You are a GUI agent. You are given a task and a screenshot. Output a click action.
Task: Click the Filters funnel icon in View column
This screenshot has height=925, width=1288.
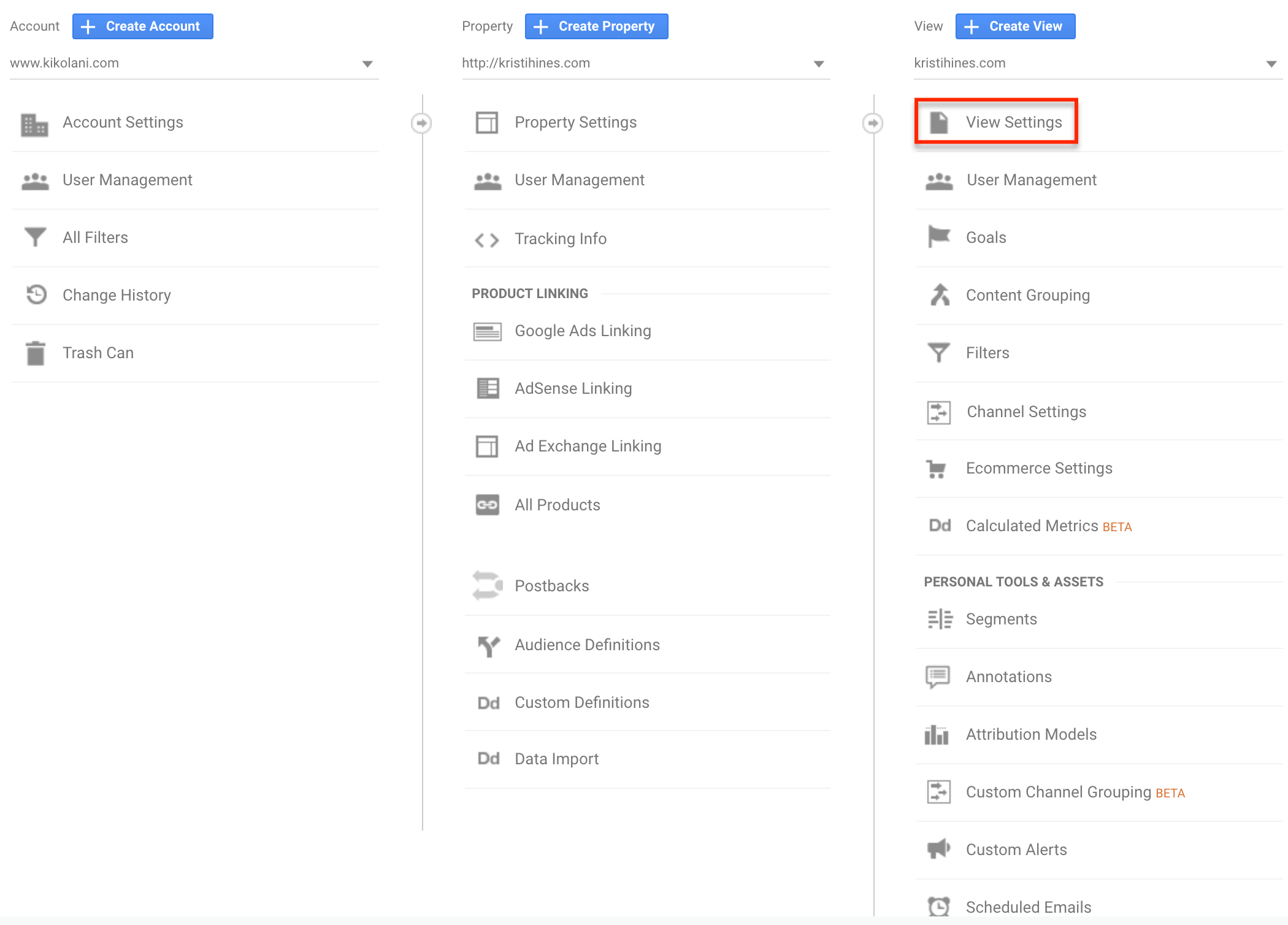(x=938, y=353)
